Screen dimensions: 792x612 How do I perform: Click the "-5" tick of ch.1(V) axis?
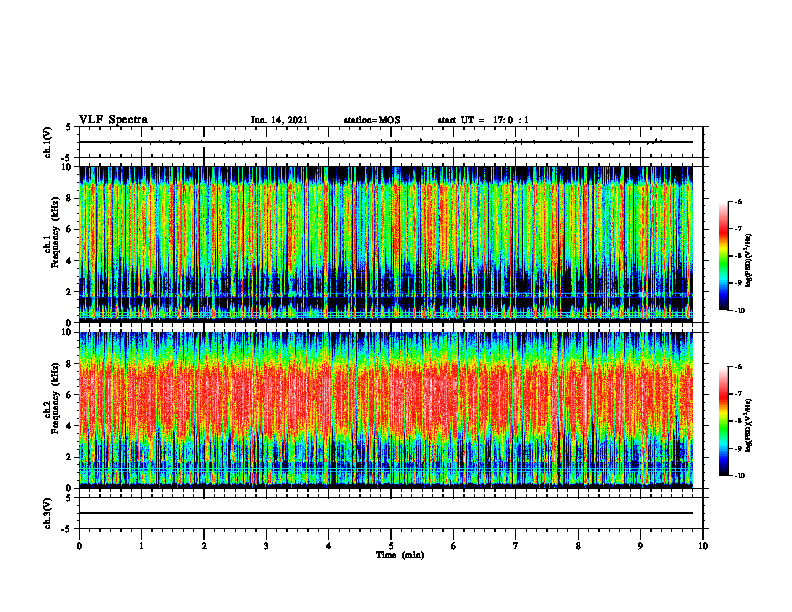(x=68, y=158)
